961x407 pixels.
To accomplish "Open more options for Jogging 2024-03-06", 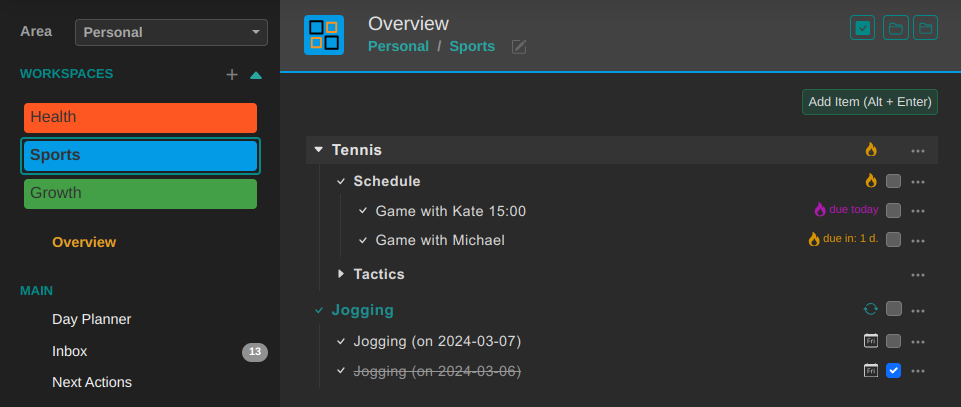I will [x=917, y=371].
